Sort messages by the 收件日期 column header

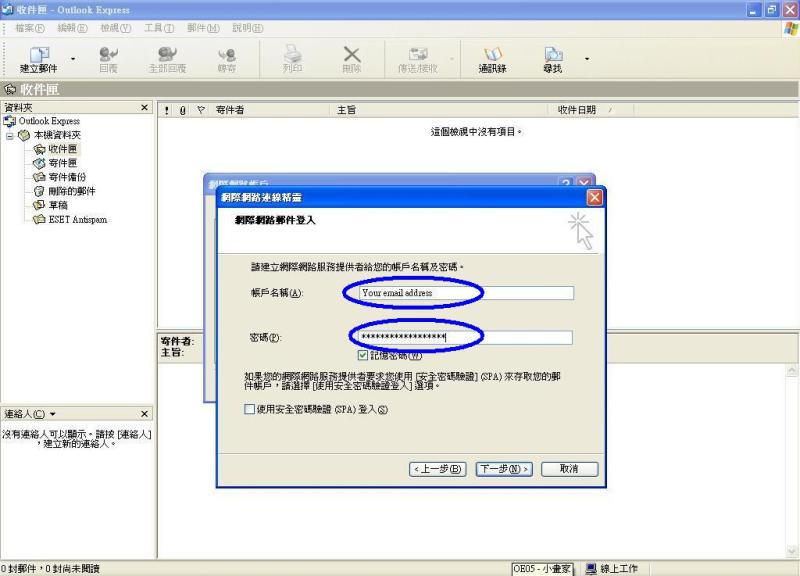point(580,110)
